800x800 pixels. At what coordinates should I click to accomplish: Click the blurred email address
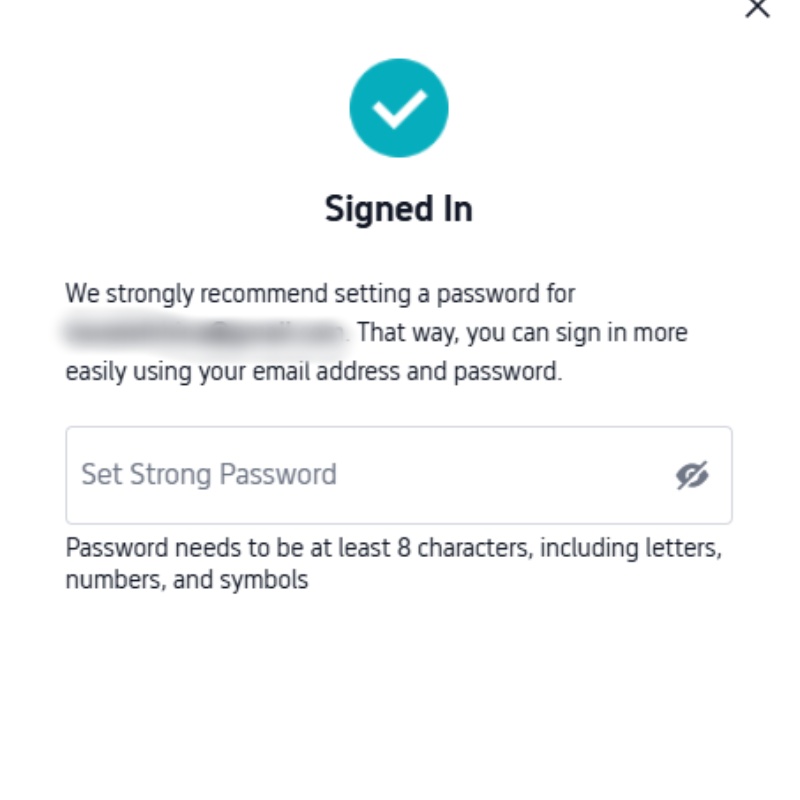(x=205, y=333)
